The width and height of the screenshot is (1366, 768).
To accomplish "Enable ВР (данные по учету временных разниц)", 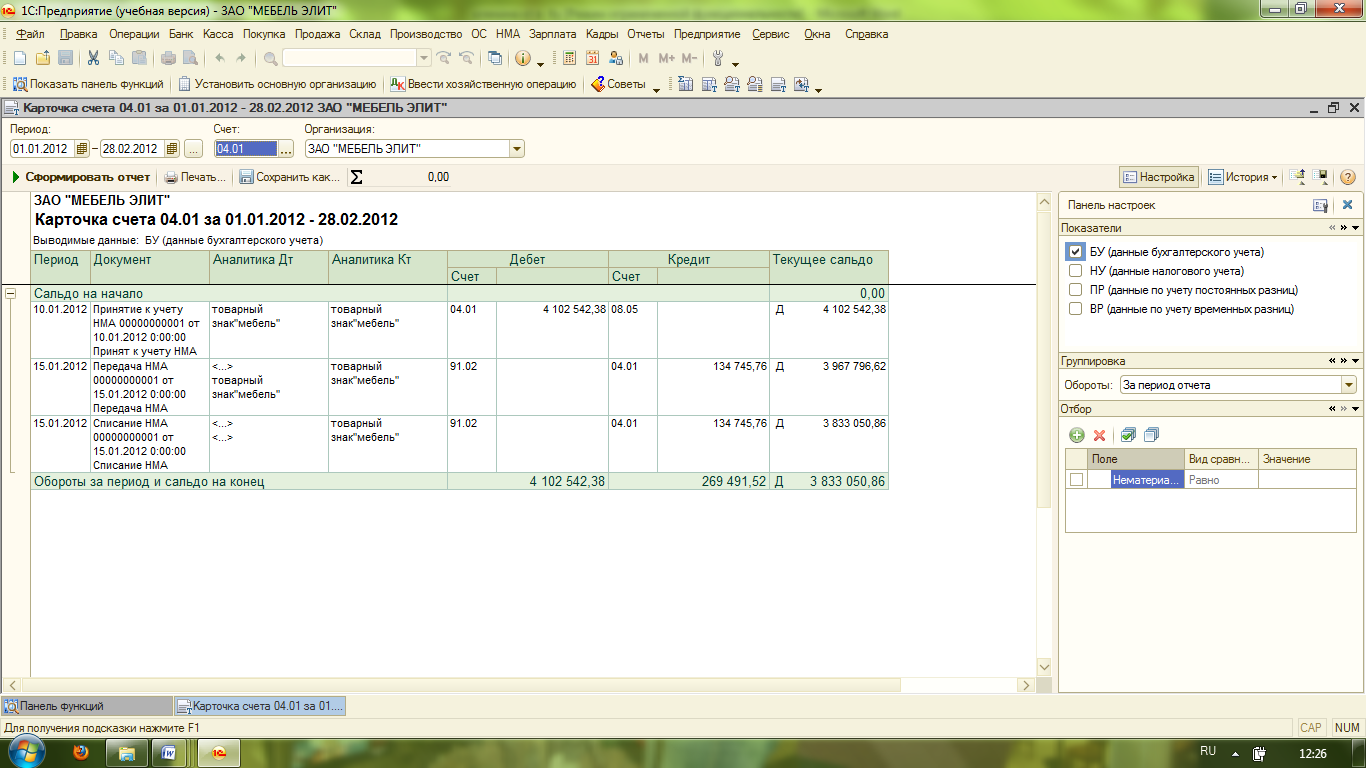I will 1075,309.
